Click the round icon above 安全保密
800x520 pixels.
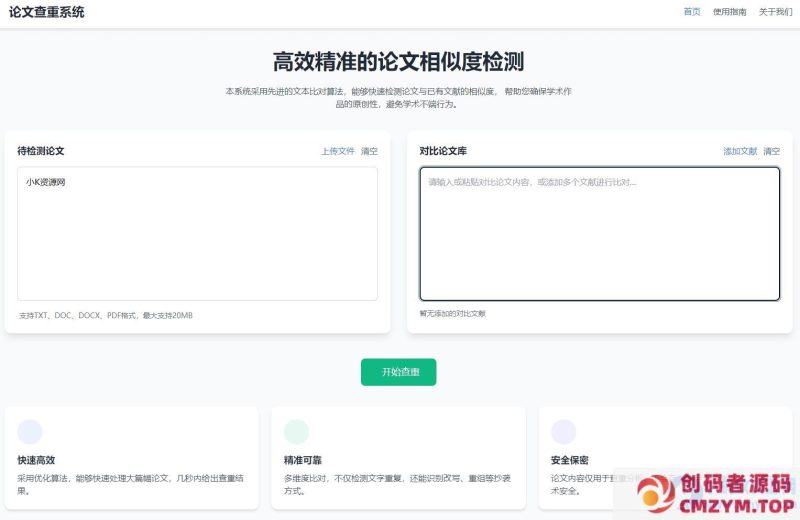pyautogui.click(x=564, y=432)
